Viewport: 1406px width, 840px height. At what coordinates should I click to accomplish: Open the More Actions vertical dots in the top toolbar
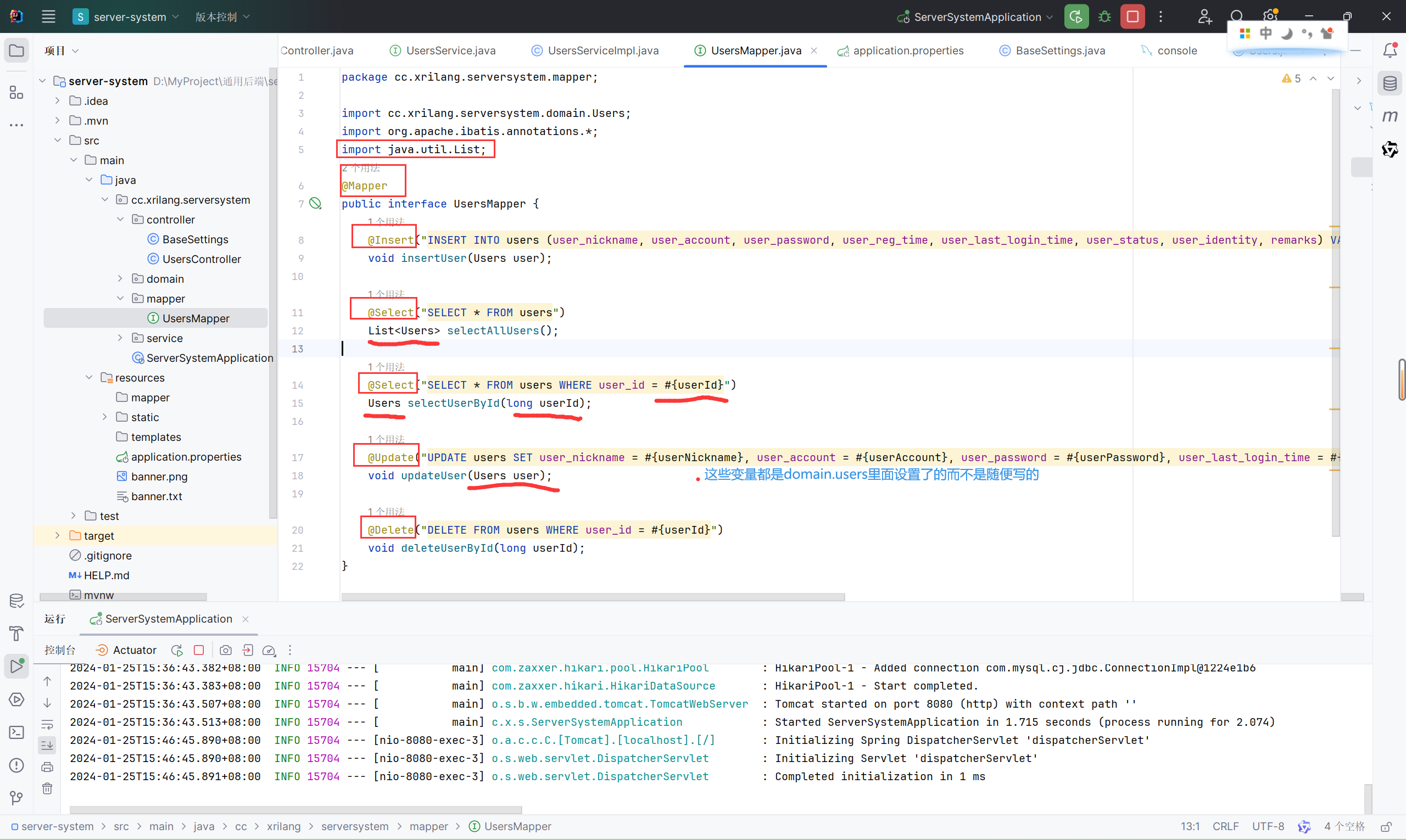pos(1161,16)
